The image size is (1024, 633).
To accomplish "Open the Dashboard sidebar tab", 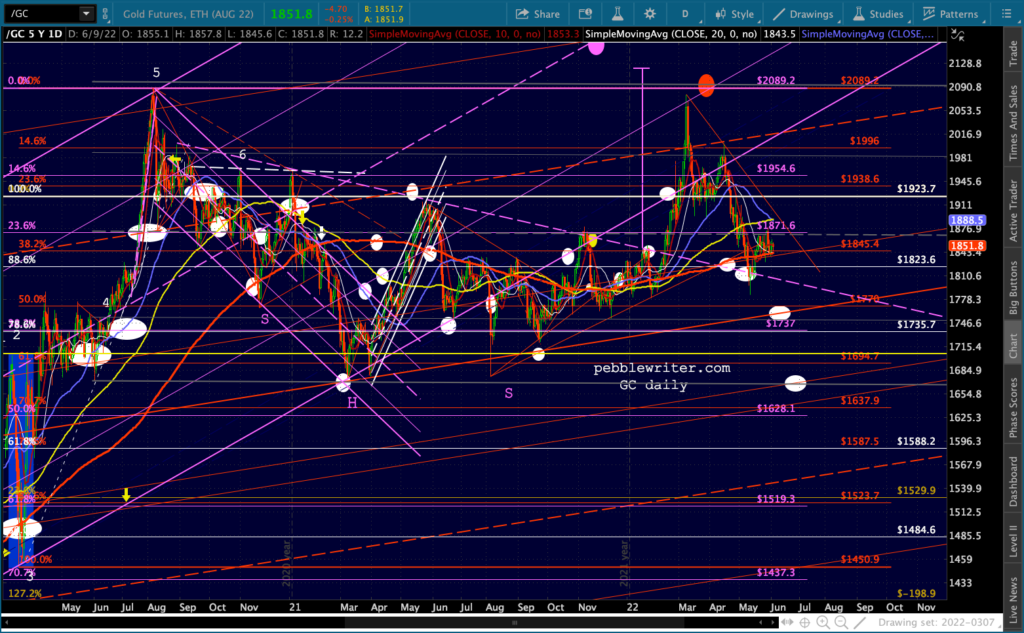I will pos(1013,481).
